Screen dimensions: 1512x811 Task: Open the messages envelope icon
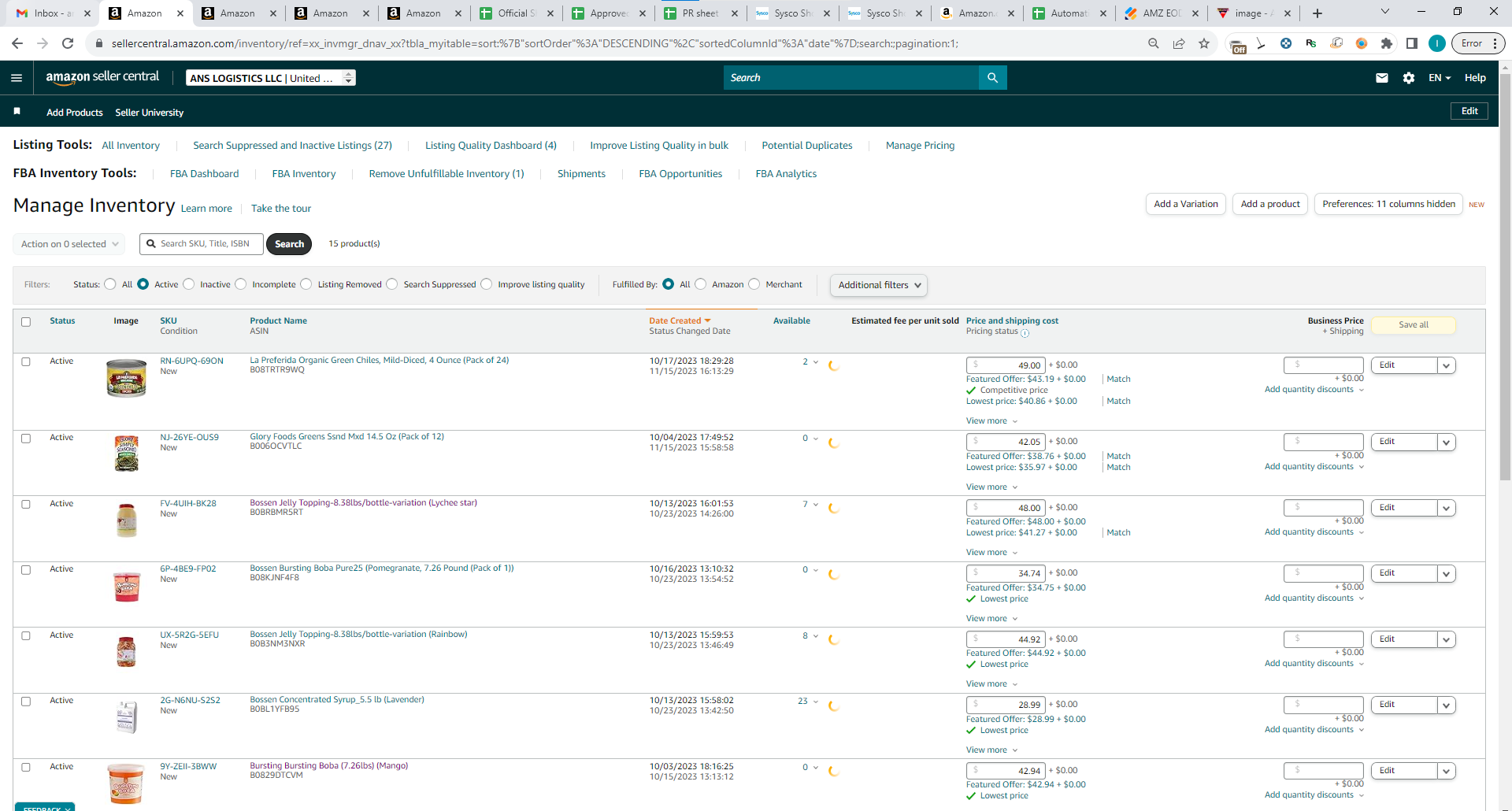1381,78
